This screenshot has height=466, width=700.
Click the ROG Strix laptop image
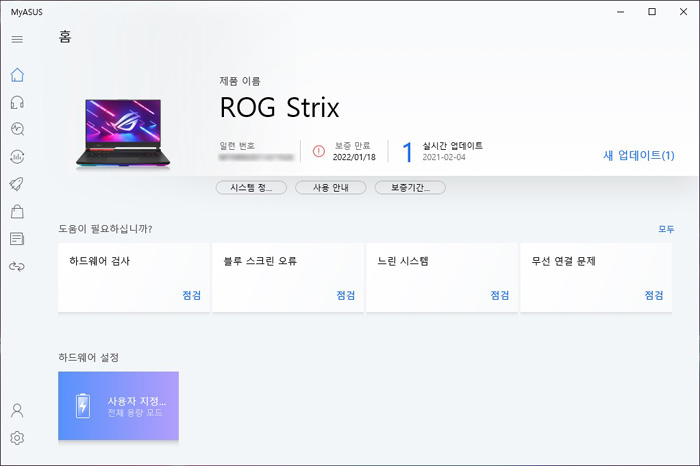click(x=123, y=133)
